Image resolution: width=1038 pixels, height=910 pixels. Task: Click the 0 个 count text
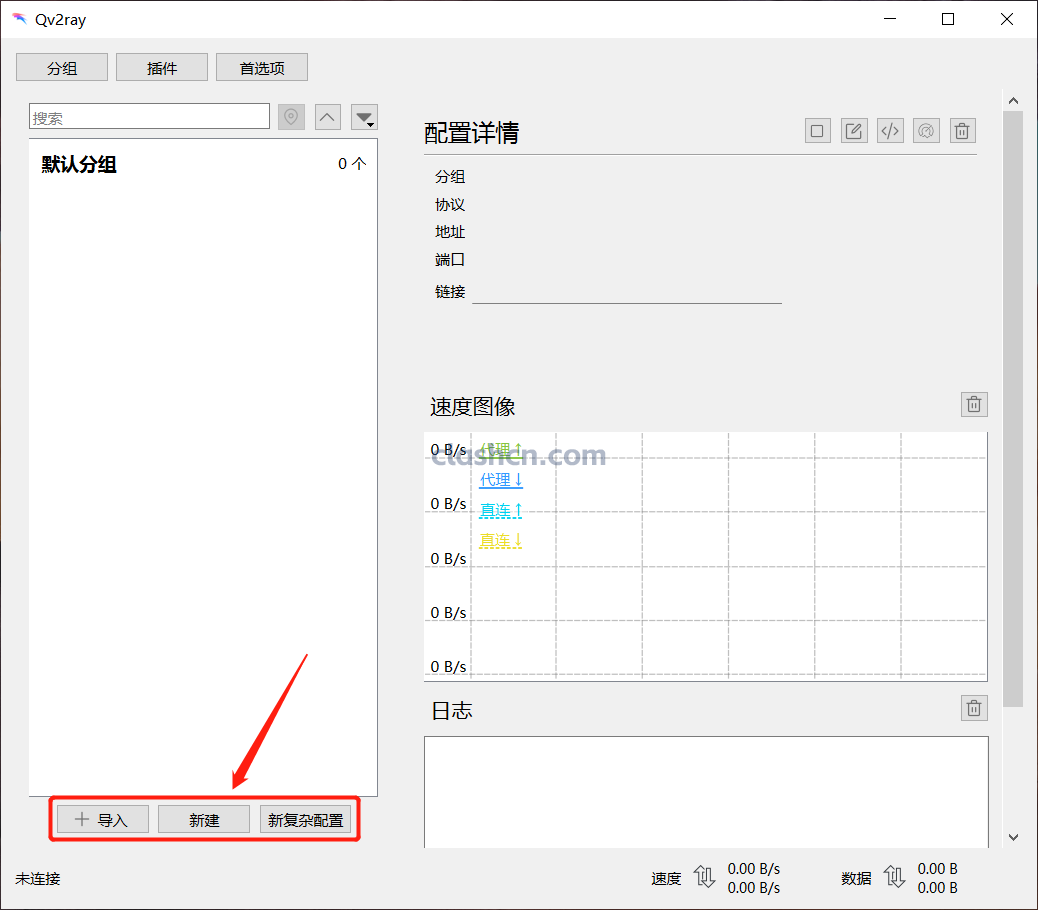[352, 163]
